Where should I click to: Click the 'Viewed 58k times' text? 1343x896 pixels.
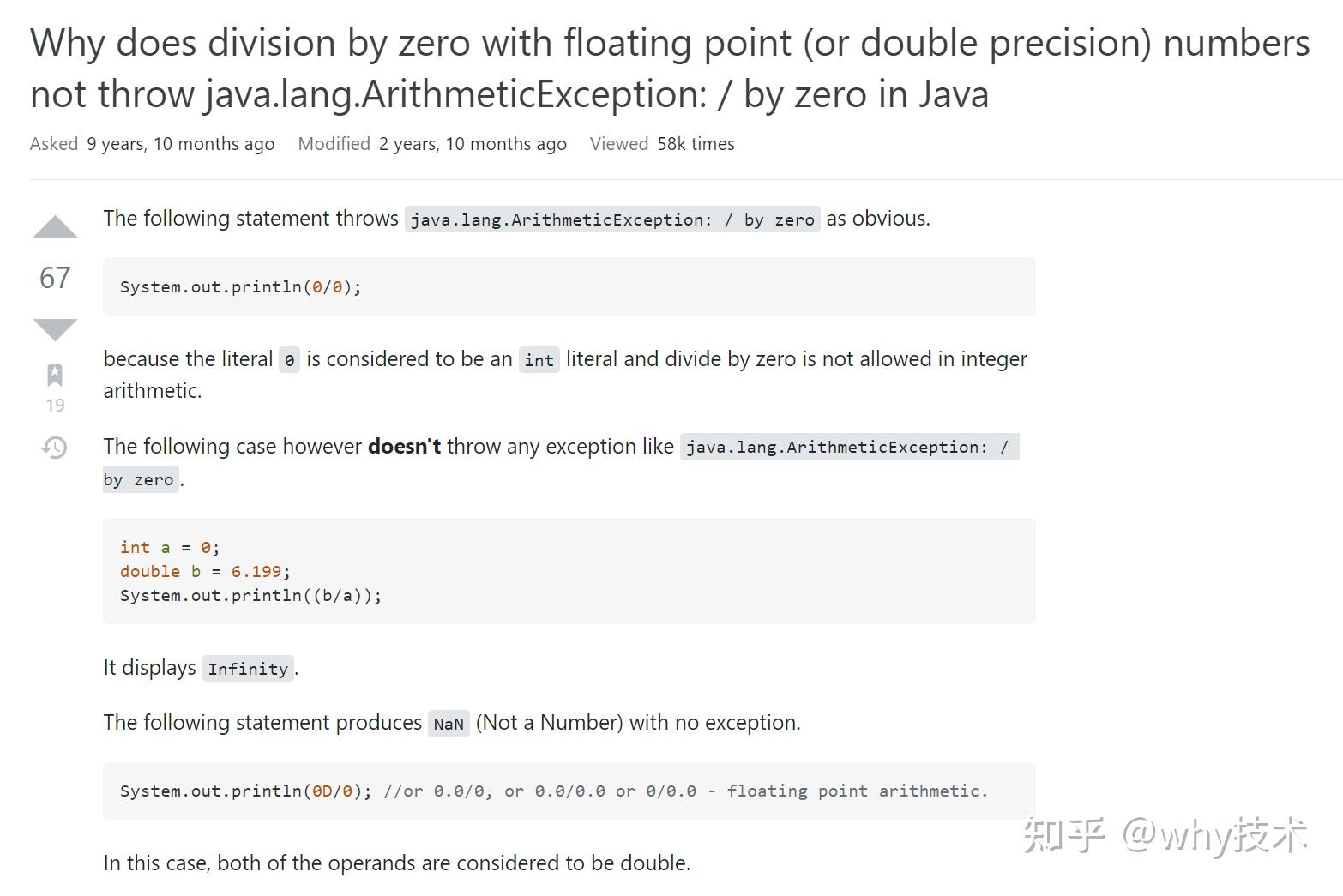[x=662, y=144]
